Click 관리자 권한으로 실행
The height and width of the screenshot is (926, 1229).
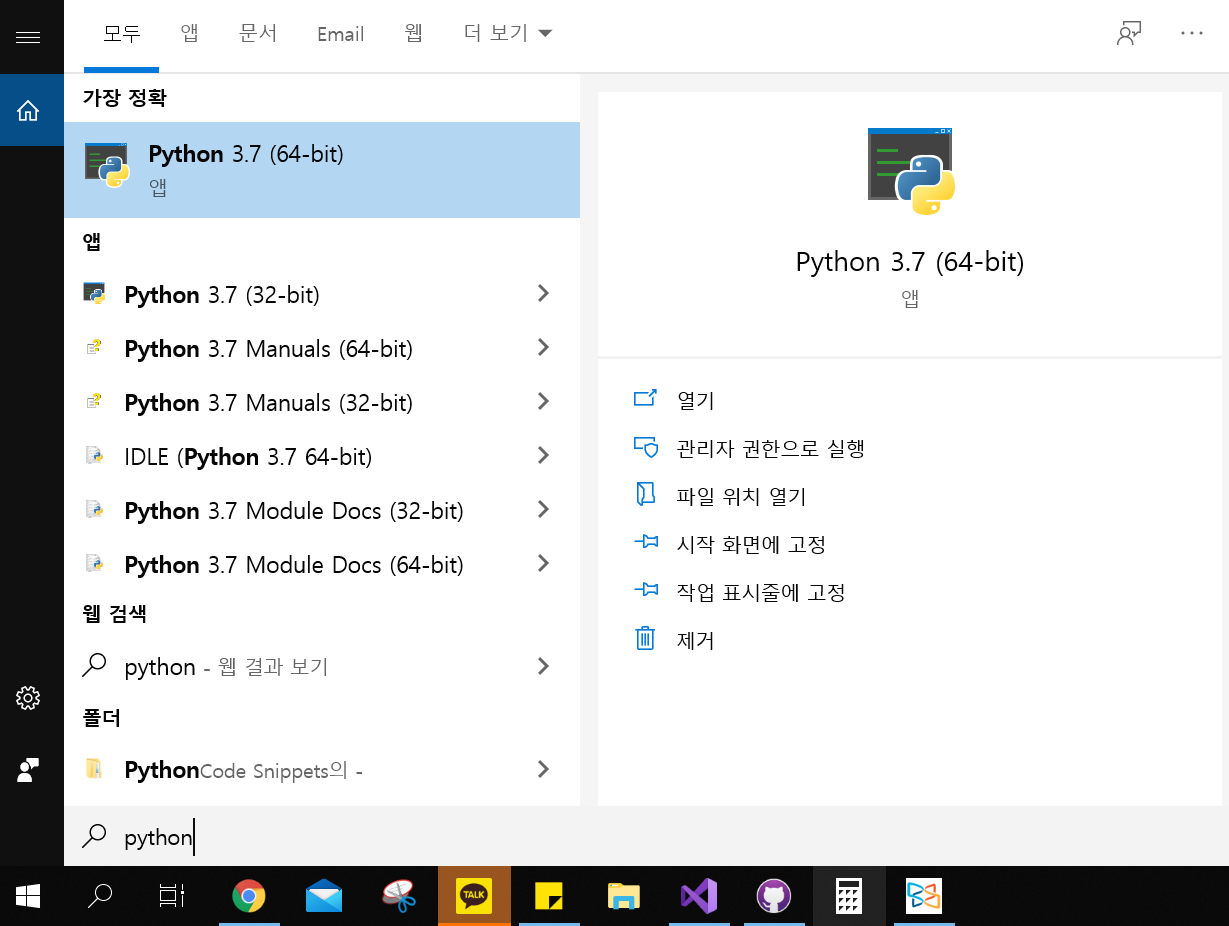point(770,448)
